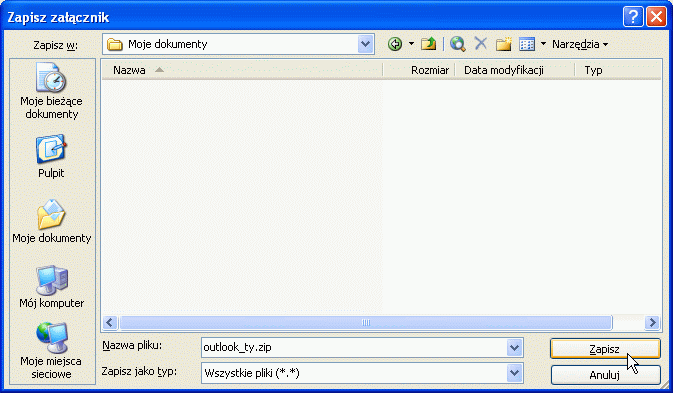The height and width of the screenshot is (393, 673).
Task: Click the horizontal scrollbar right arrow
Action: 652,323
